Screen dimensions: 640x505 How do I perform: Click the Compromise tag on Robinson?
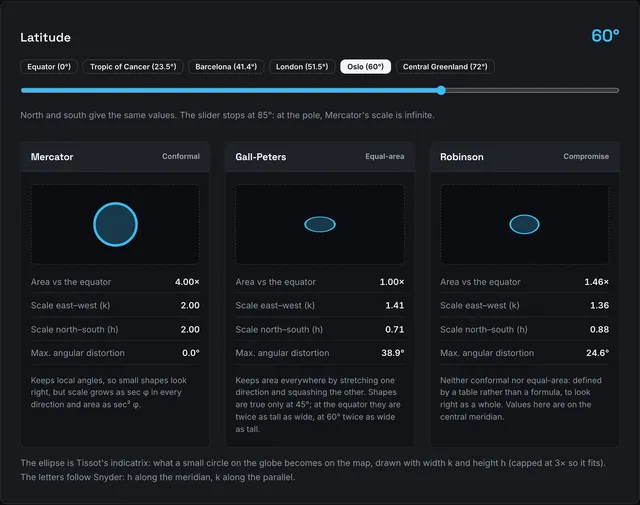(586, 156)
